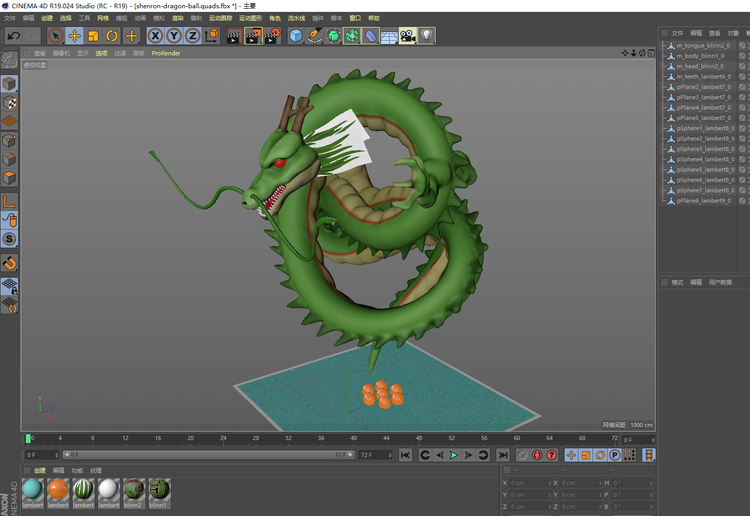Open the Deformer bend icon

pos(371,36)
